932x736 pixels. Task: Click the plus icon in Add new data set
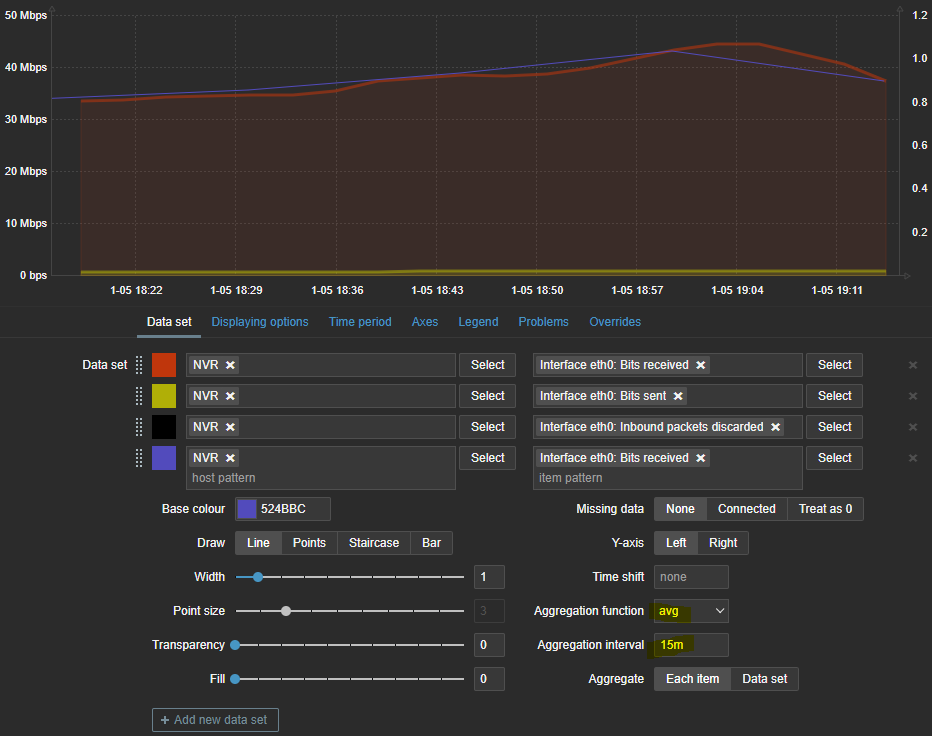165,720
